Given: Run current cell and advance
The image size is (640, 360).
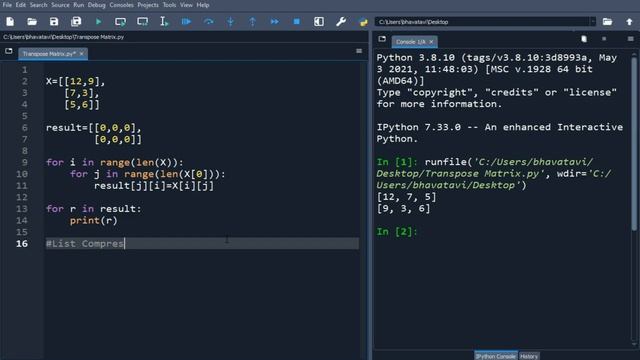Looking at the screenshot, I should 142,22.
